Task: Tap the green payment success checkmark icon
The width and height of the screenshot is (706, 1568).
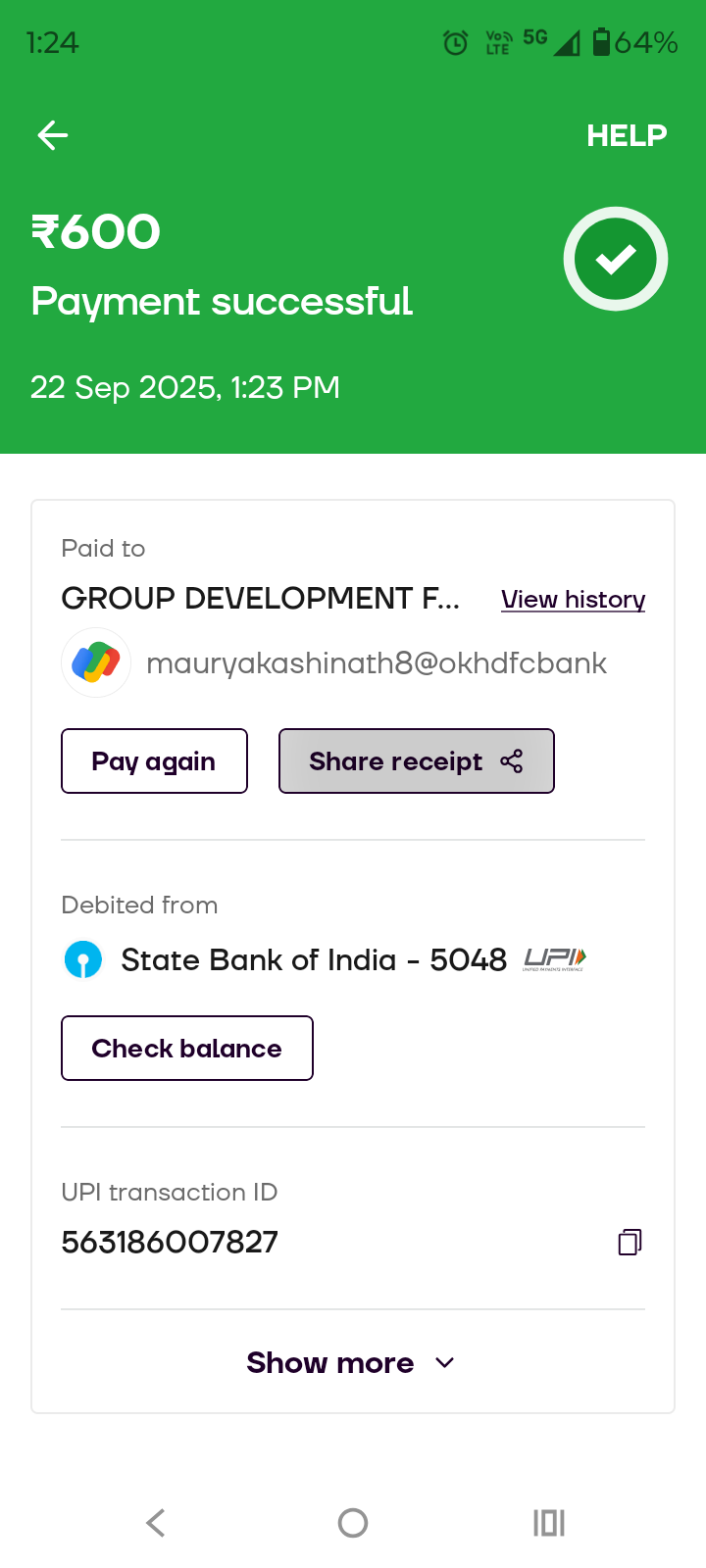Action: coord(616,259)
